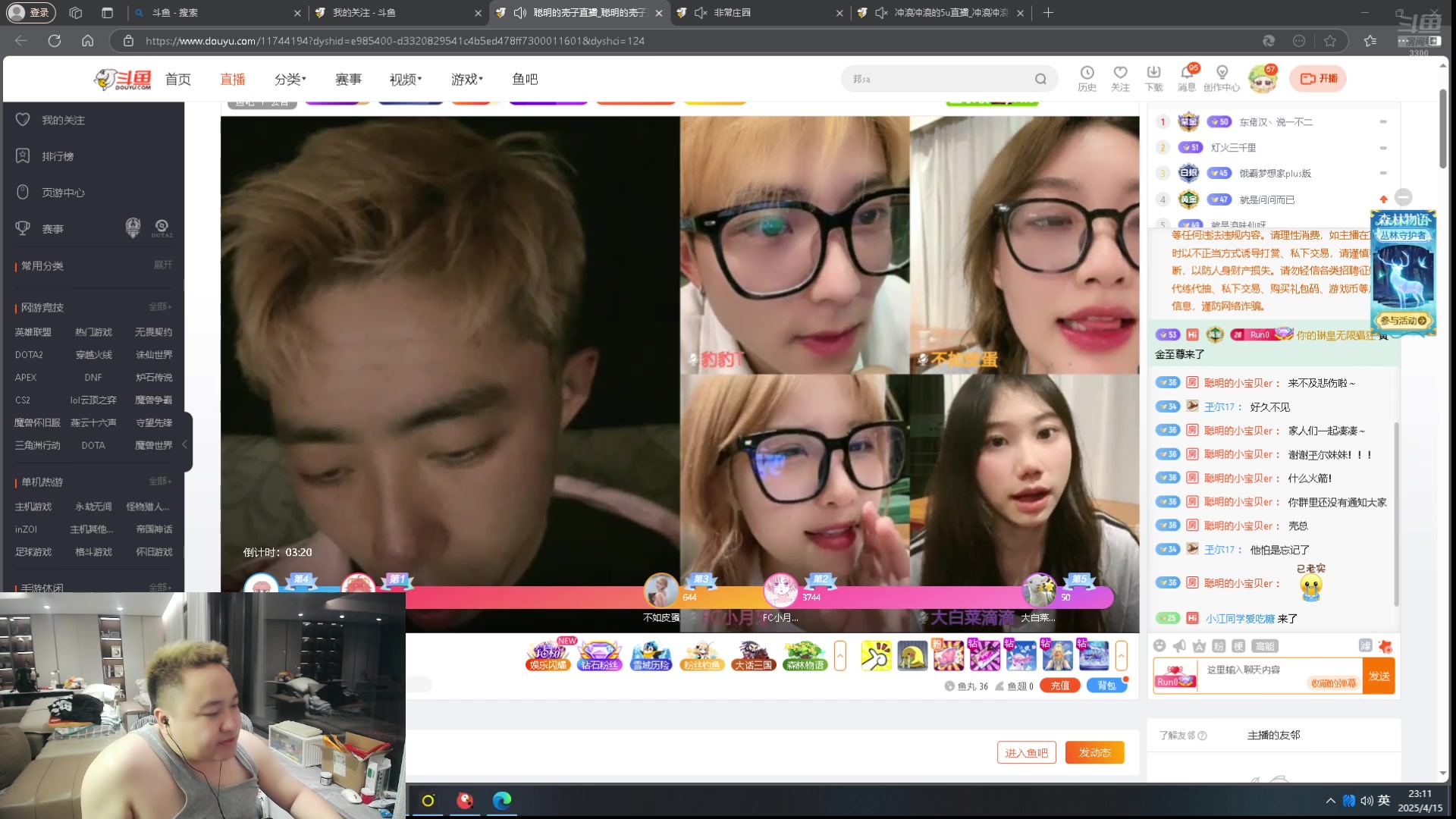The width and height of the screenshot is (1456, 819).
Task: Click the search magnifier icon
Action: click(x=1040, y=79)
